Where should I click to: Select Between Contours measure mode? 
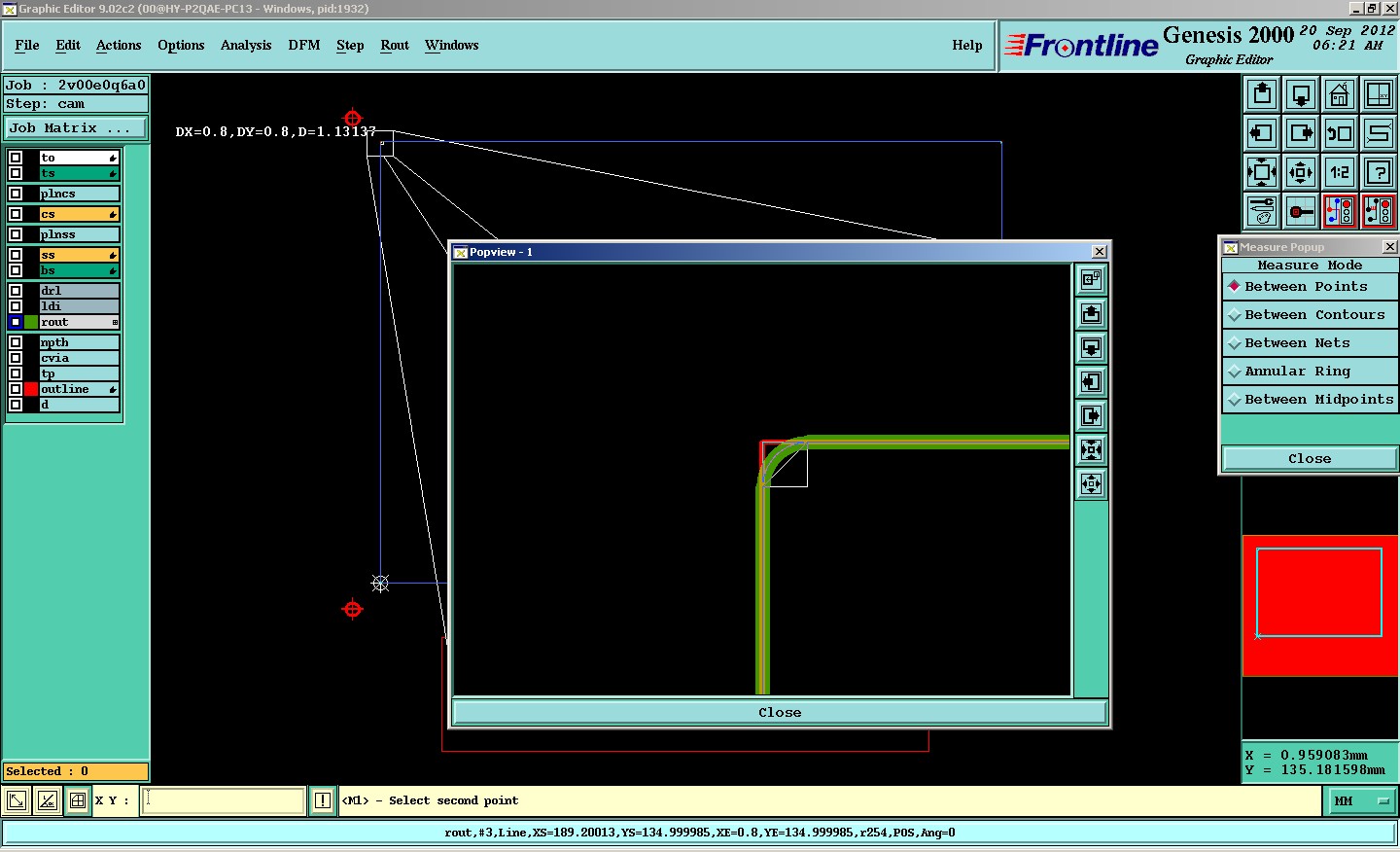coord(1310,315)
